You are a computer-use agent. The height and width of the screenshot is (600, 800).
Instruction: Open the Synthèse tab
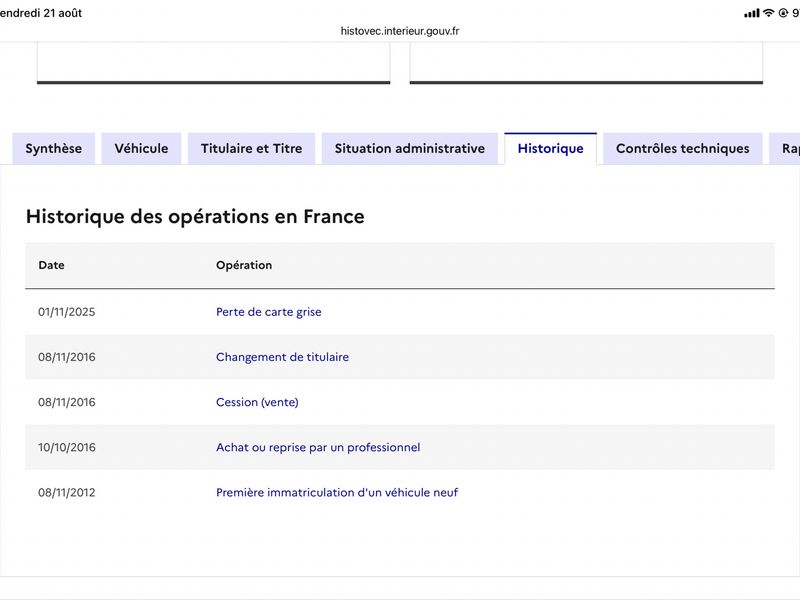[x=54, y=148]
